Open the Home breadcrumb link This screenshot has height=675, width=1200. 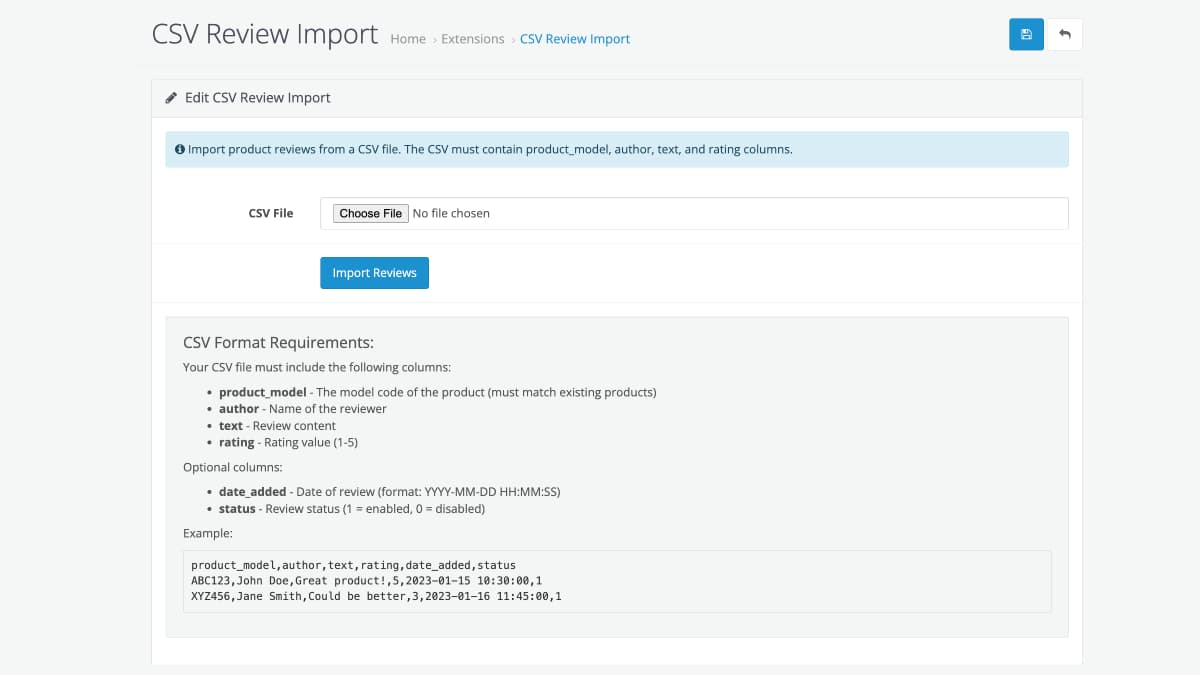tap(408, 39)
